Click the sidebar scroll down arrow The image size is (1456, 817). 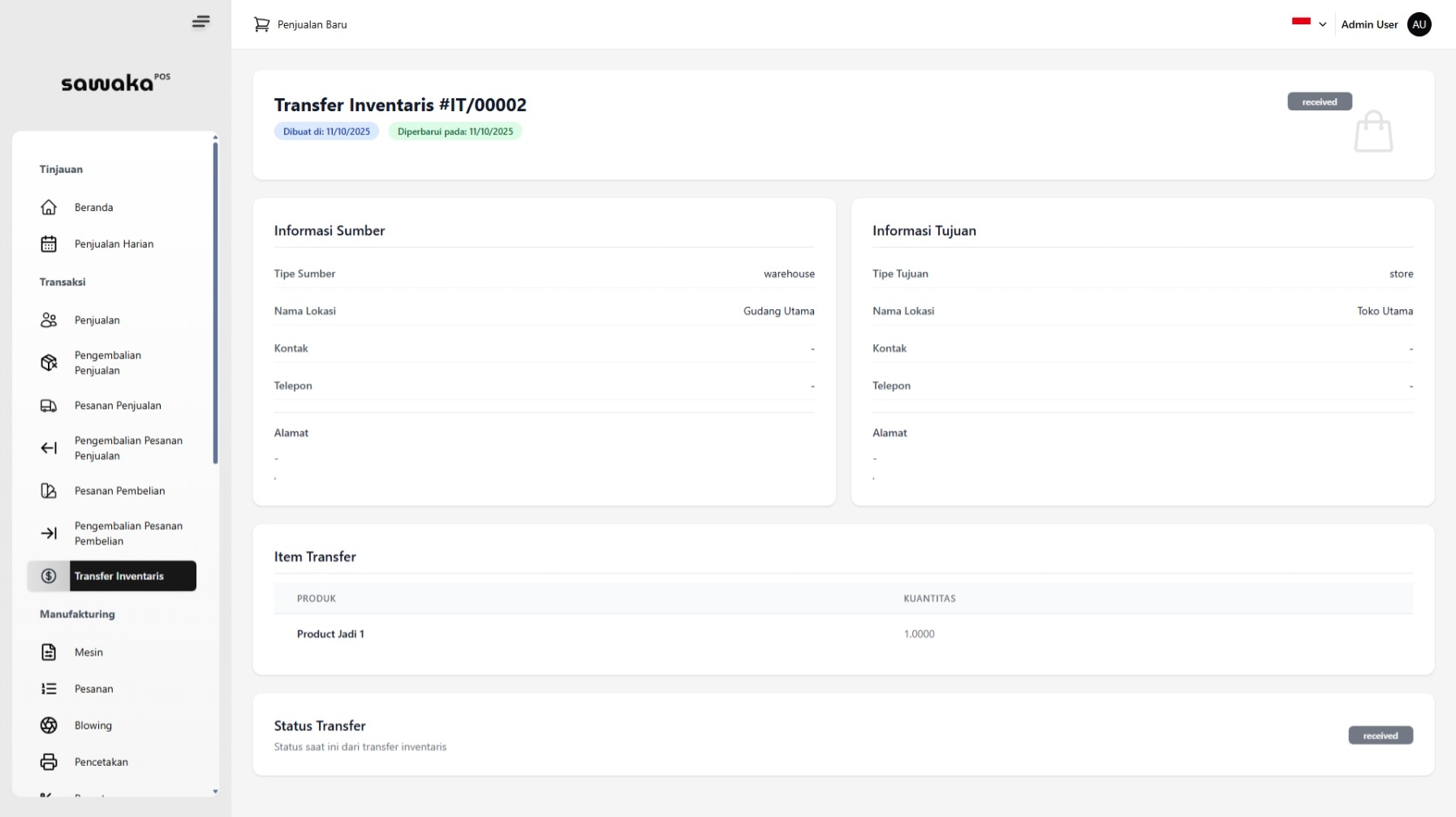[215, 791]
